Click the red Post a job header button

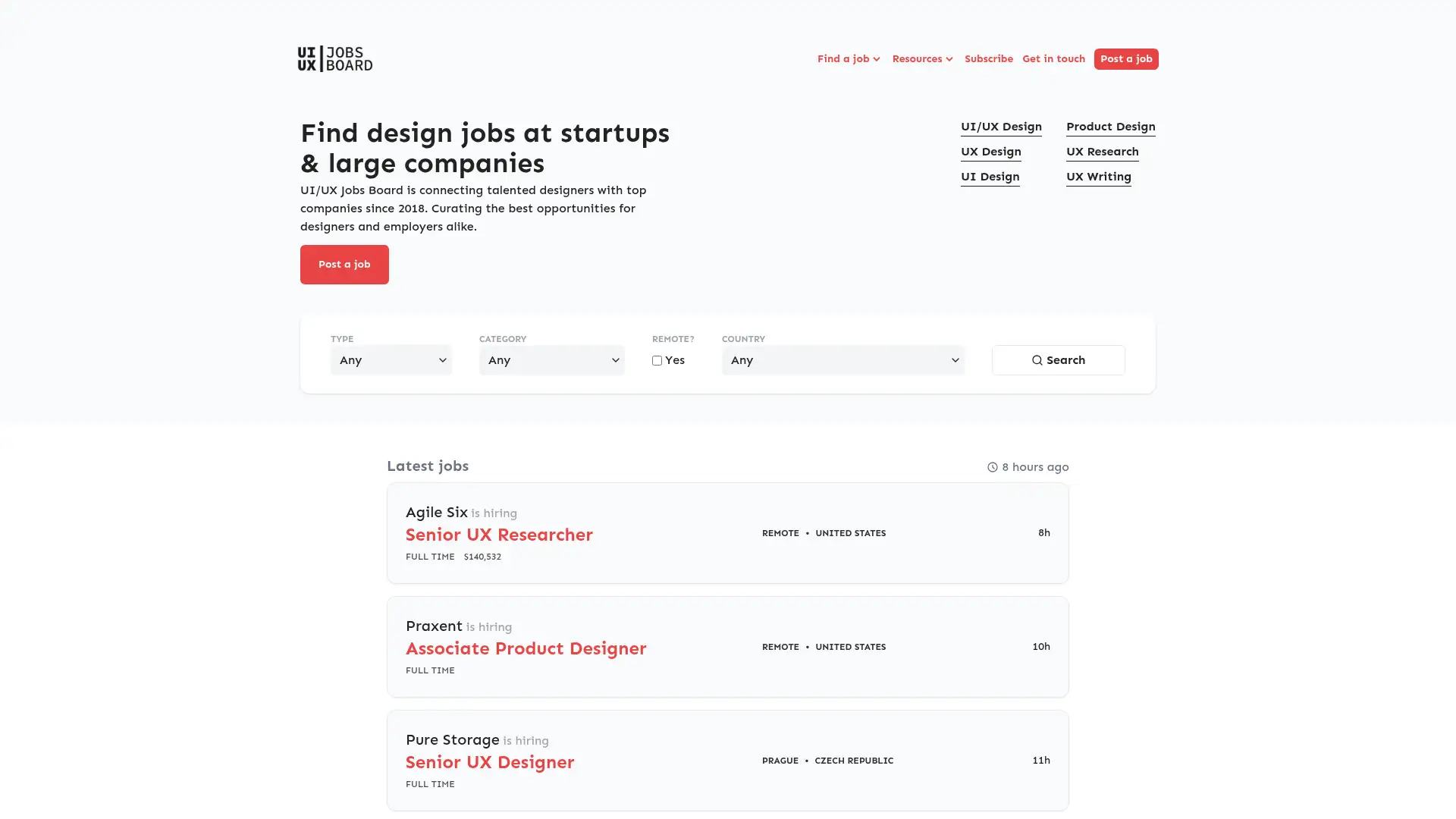(x=1126, y=58)
